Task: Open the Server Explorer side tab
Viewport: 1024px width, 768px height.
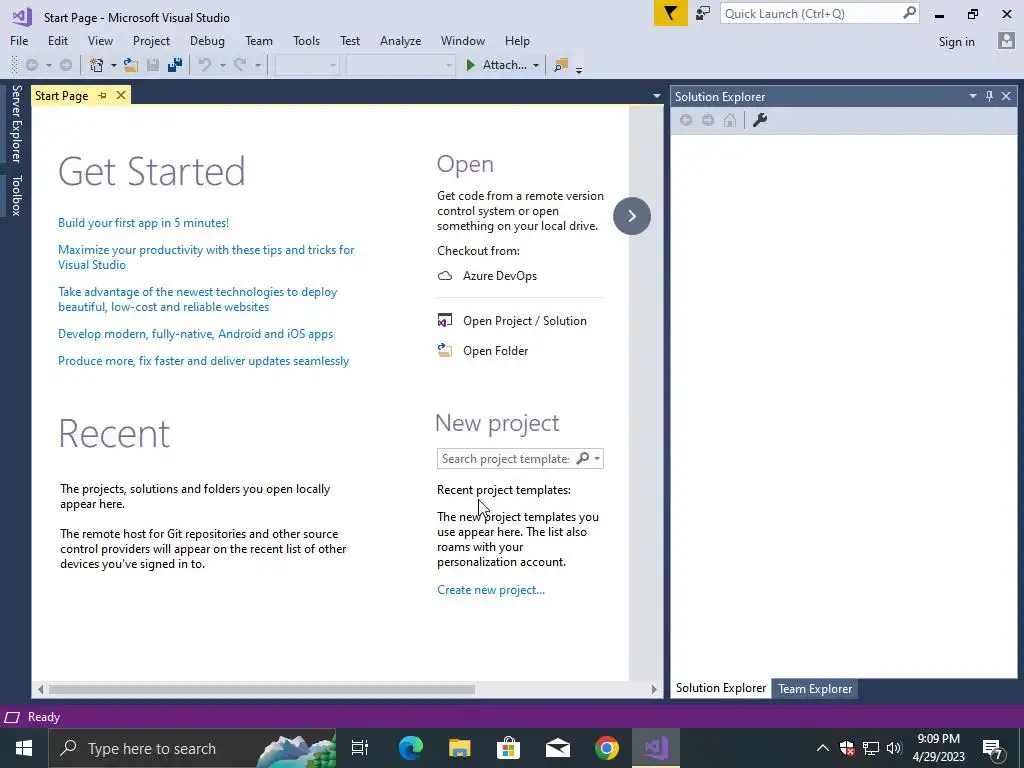Action: [x=16, y=123]
